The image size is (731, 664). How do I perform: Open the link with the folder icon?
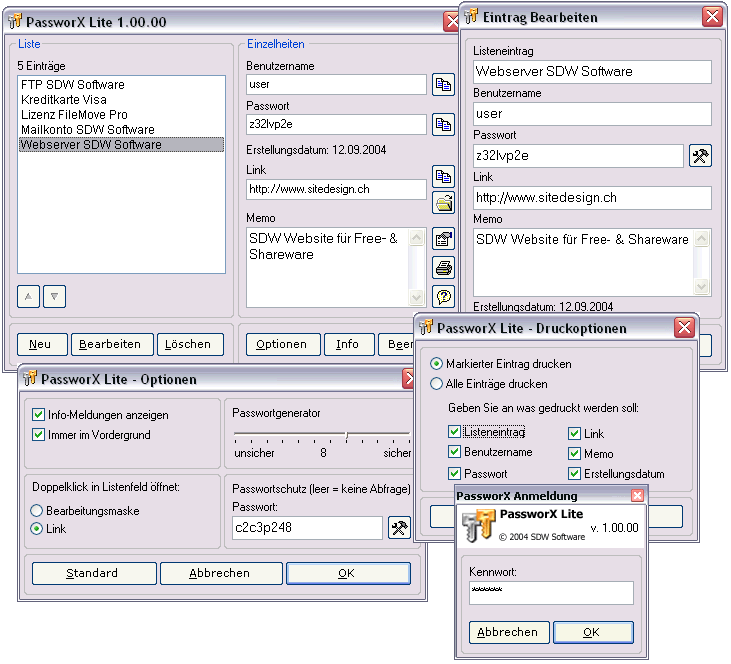[443, 203]
